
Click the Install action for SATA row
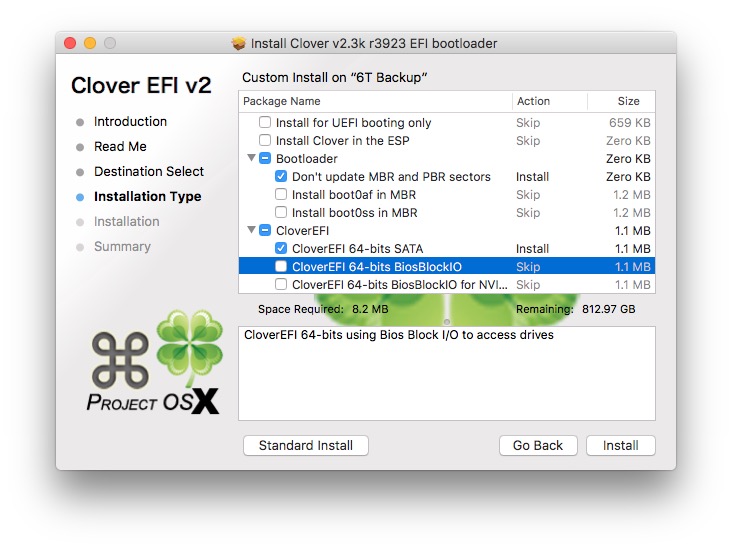tap(532, 249)
